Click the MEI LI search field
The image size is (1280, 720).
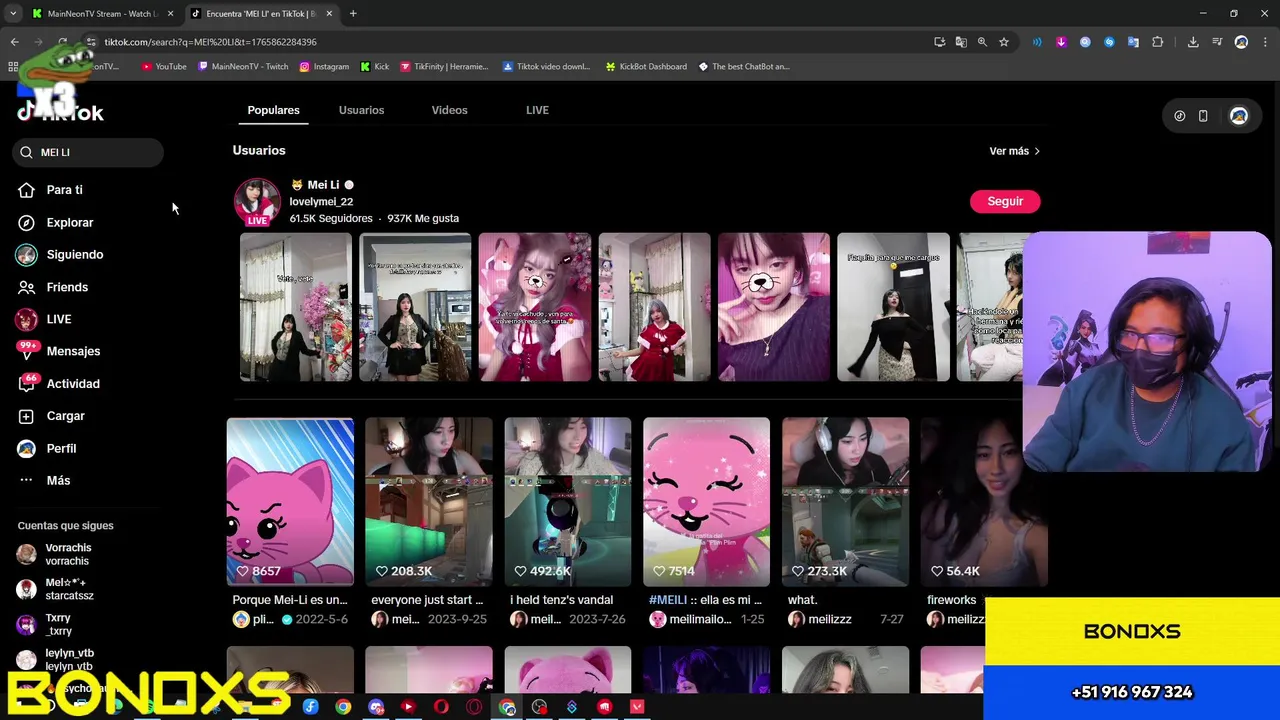[x=88, y=152]
